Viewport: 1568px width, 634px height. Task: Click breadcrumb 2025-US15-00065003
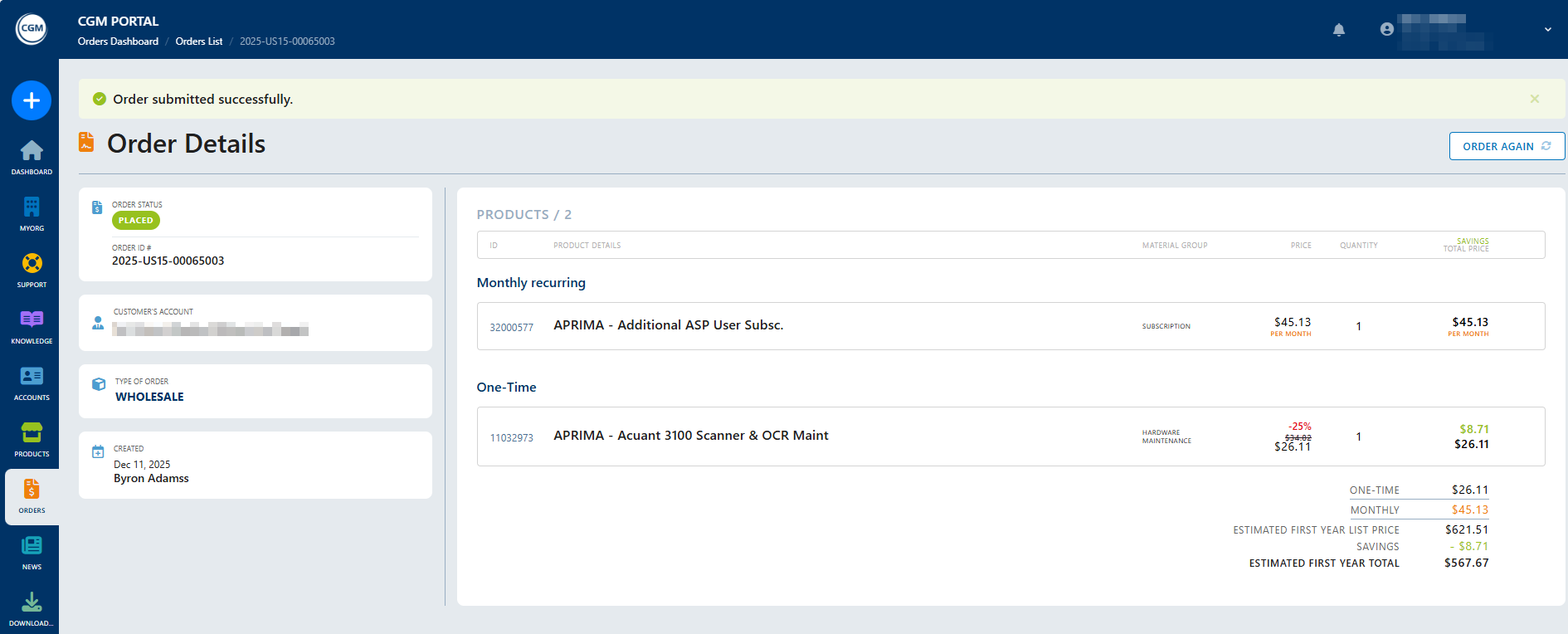point(287,41)
